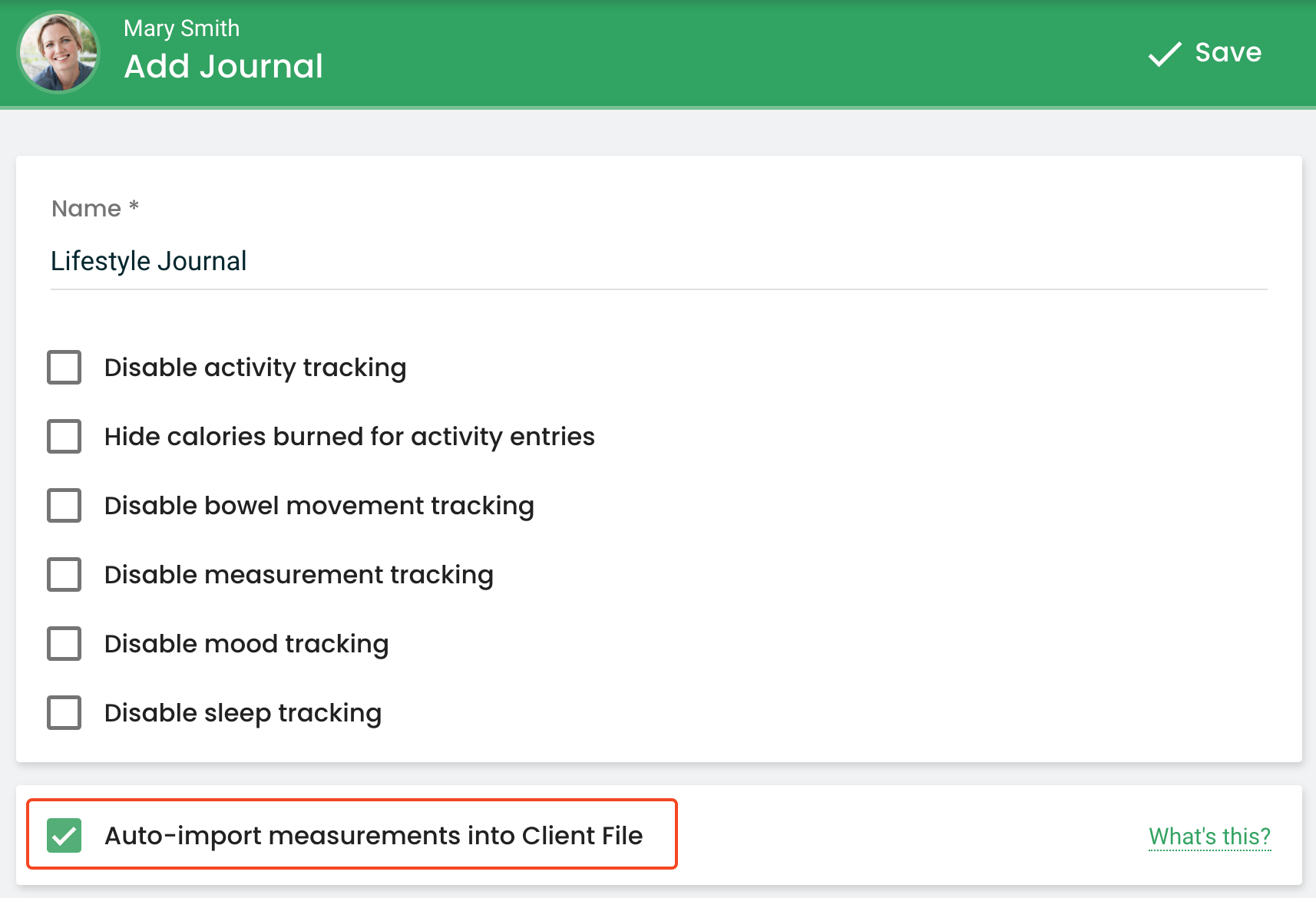This screenshot has height=898, width=1316.
Task: Save the journal using the Save button
Action: click(1205, 53)
